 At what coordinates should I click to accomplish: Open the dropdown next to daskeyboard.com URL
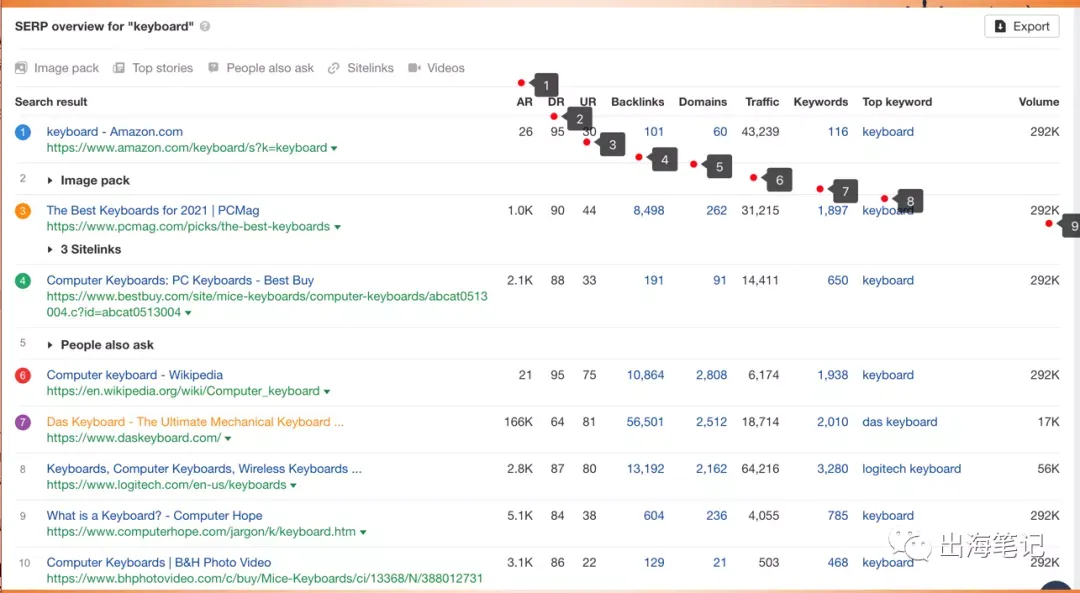pyautogui.click(x=228, y=439)
